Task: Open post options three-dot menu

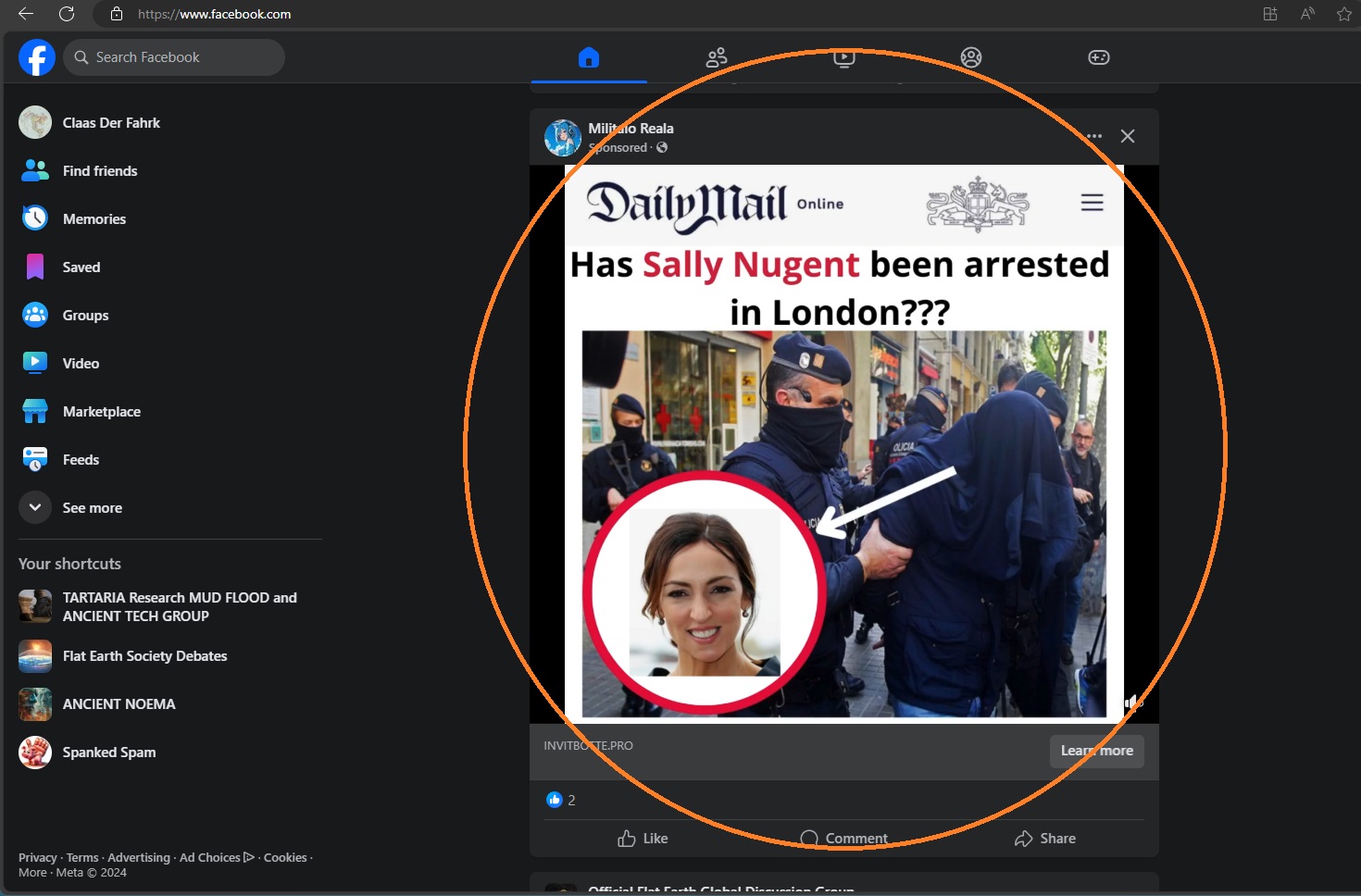Action: 1094,136
